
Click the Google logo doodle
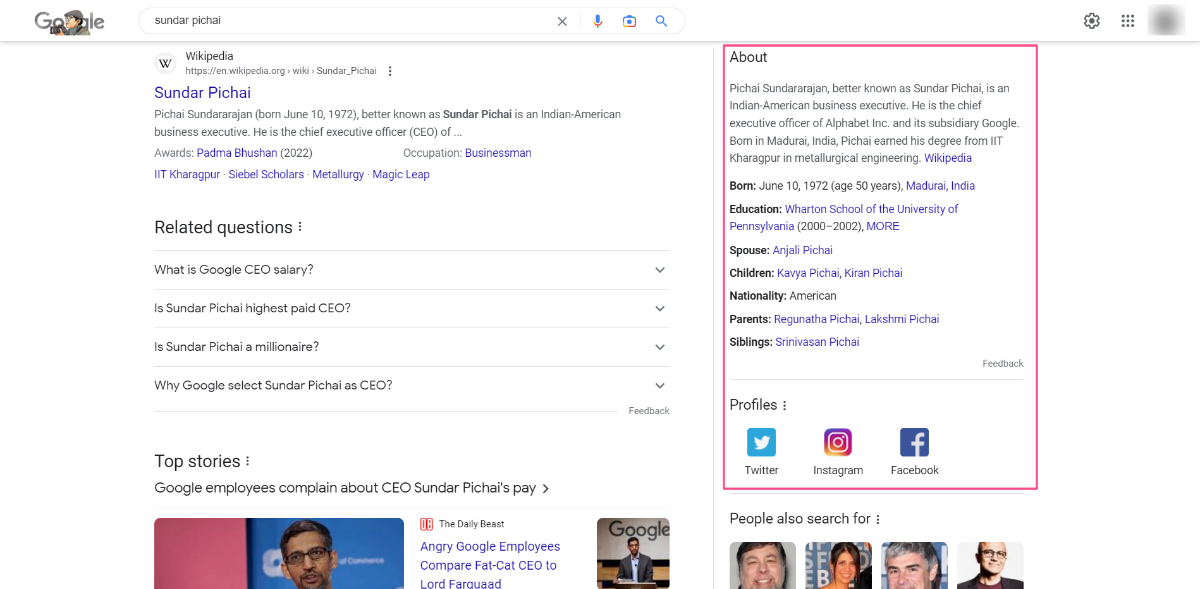[69, 21]
